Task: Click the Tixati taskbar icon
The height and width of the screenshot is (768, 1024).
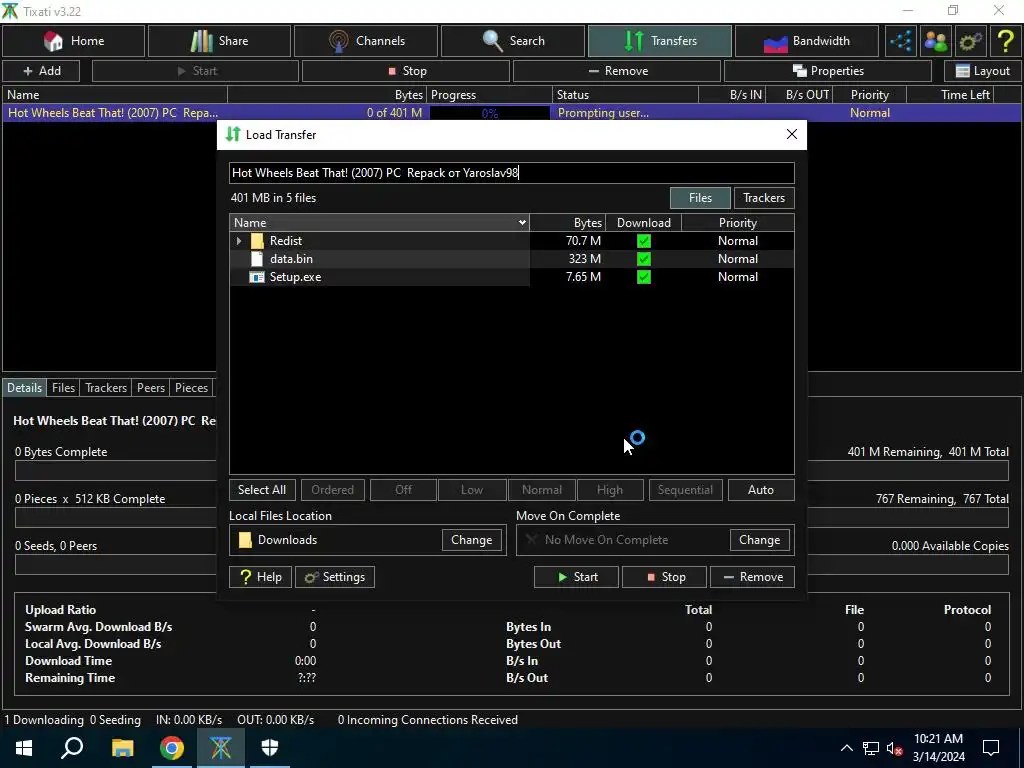Action: tap(221, 748)
